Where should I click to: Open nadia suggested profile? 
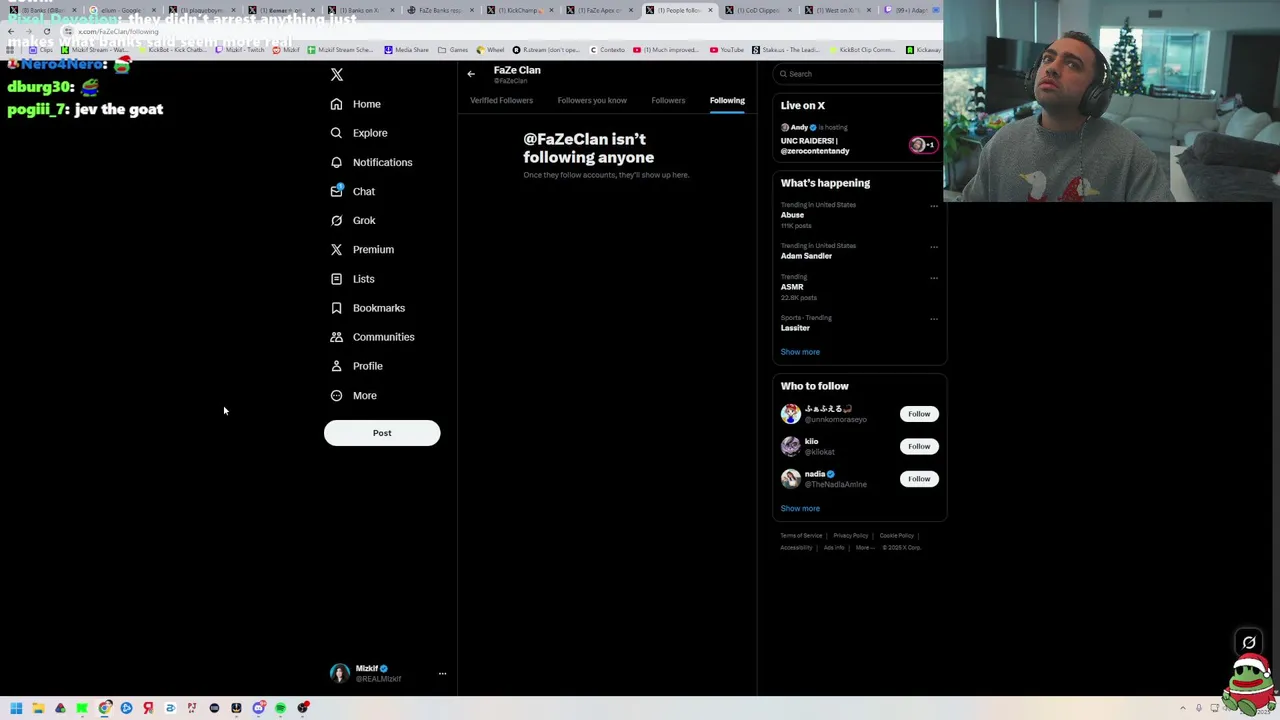tap(815, 474)
